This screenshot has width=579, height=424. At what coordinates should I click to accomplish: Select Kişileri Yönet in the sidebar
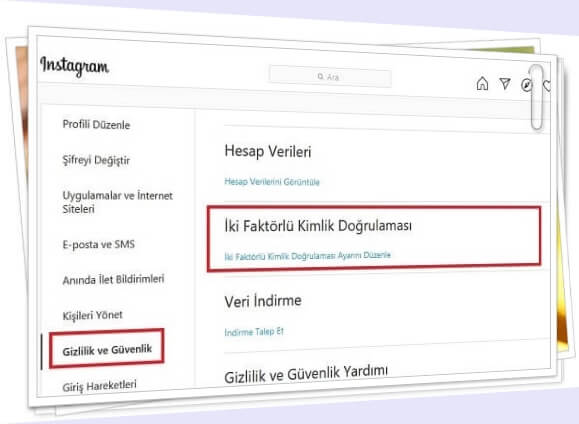(92, 315)
